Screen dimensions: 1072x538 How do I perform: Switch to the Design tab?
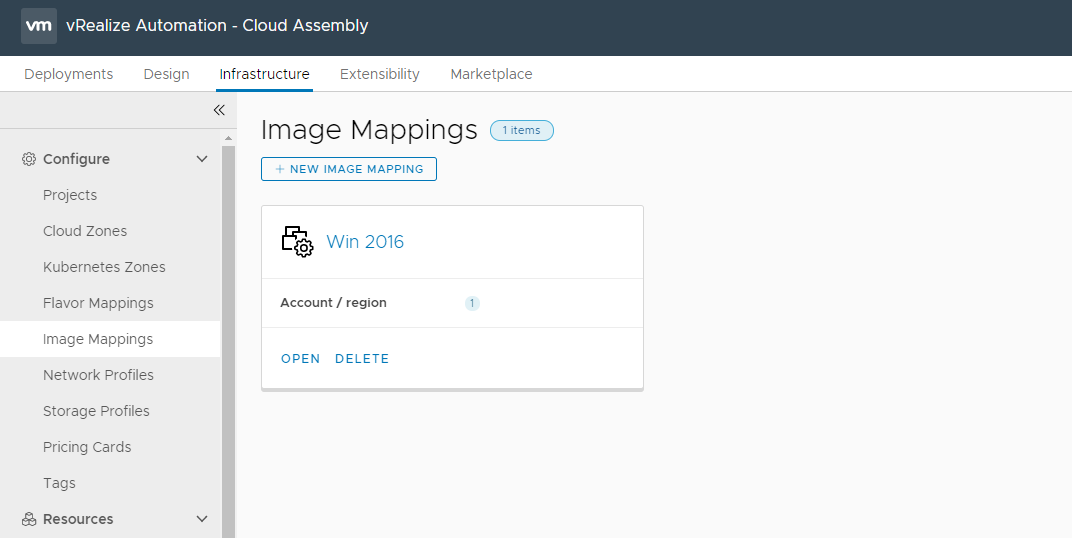[166, 74]
